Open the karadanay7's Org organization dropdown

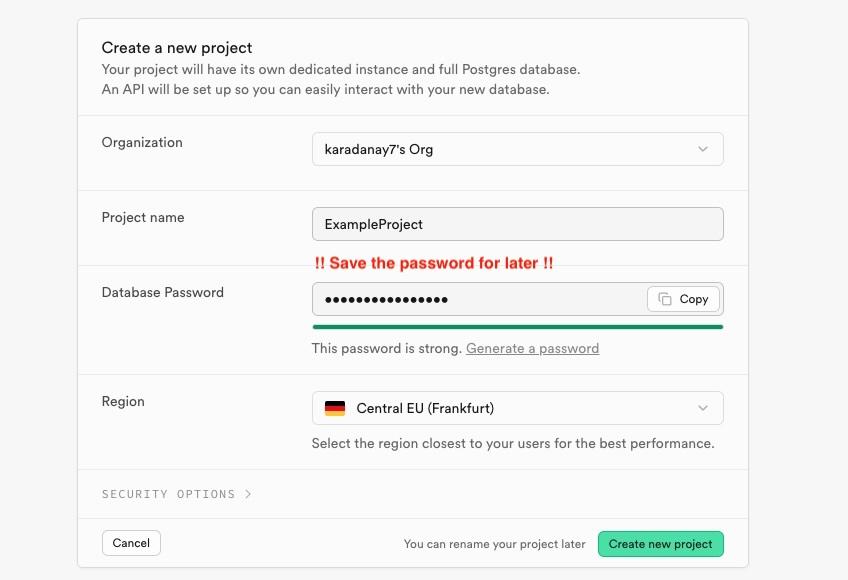pyautogui.click(x=517, y=149)
